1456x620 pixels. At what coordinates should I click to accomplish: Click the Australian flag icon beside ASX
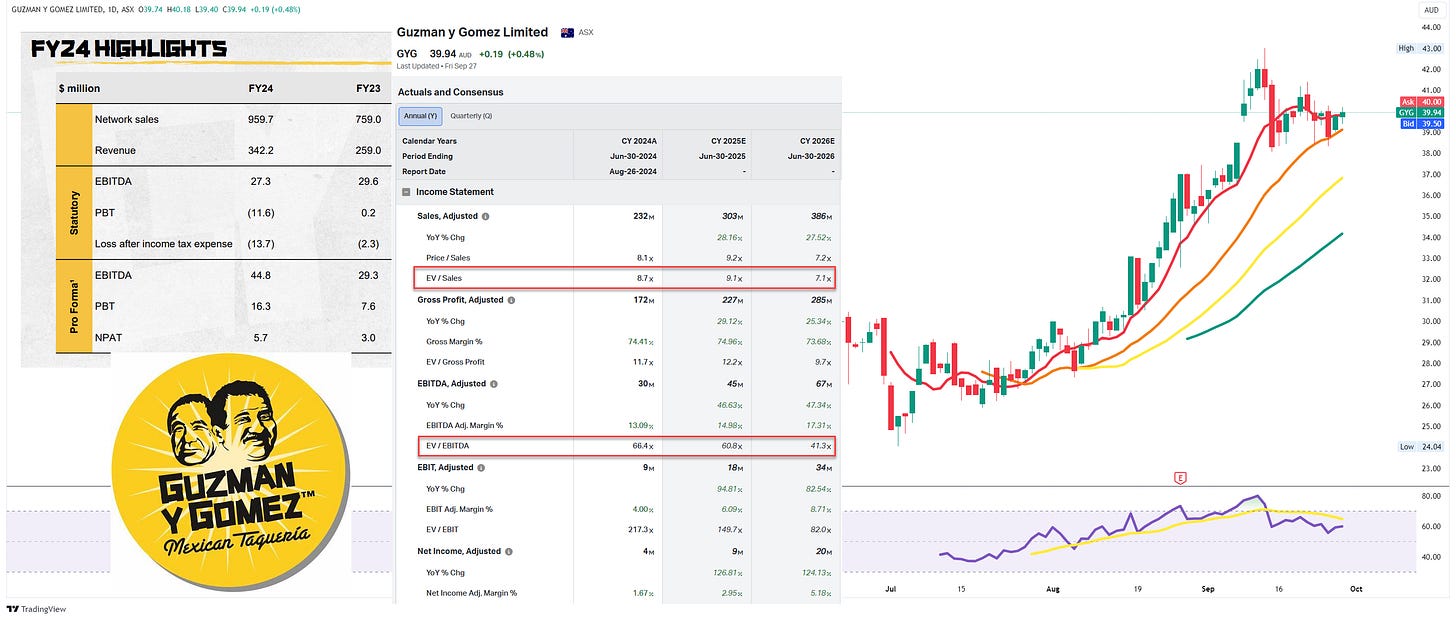pos(567,32)
